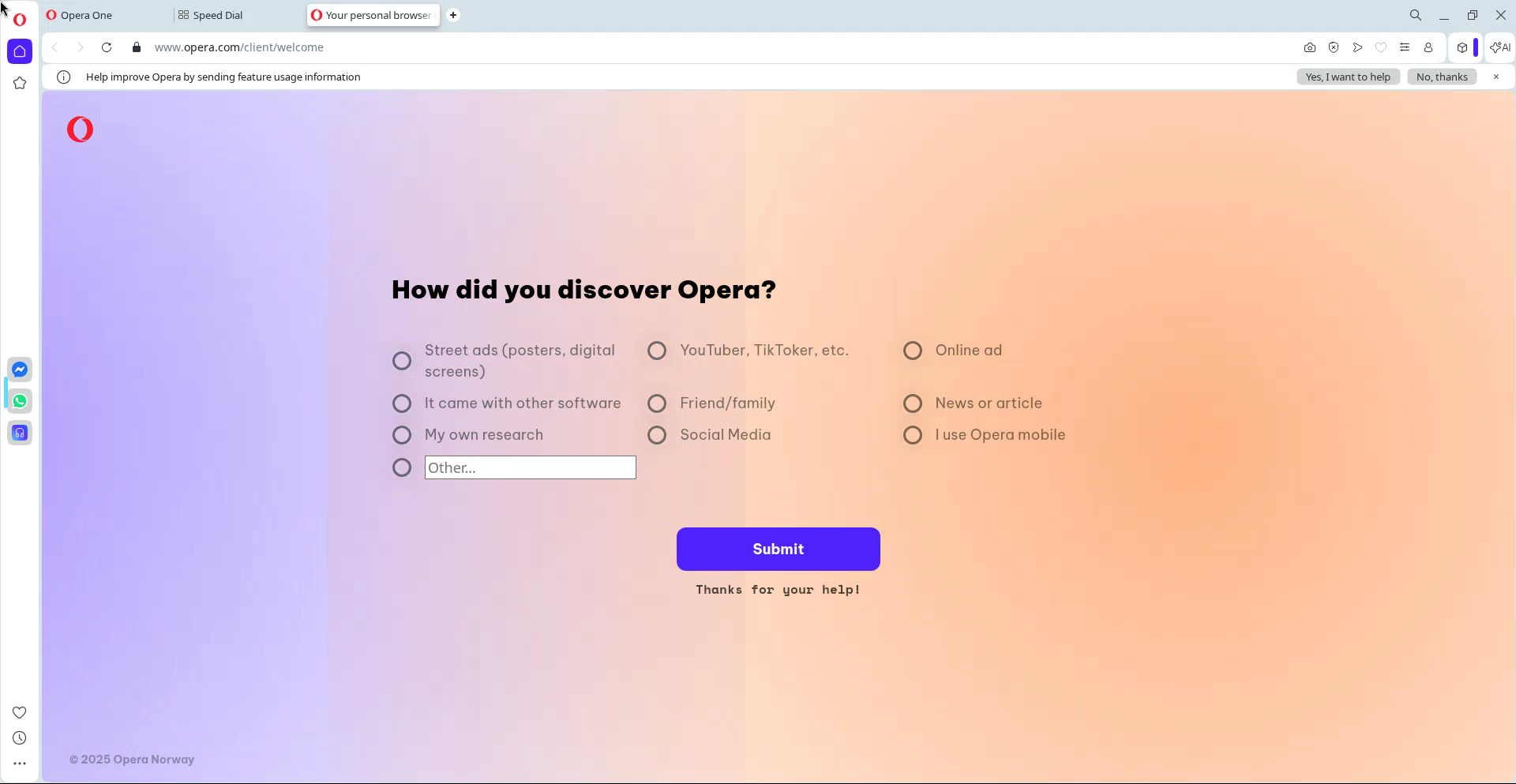The width and height of the screenshot is (1516, 784).
Task: Click the Opera account profile icon
Action: 1428,47
